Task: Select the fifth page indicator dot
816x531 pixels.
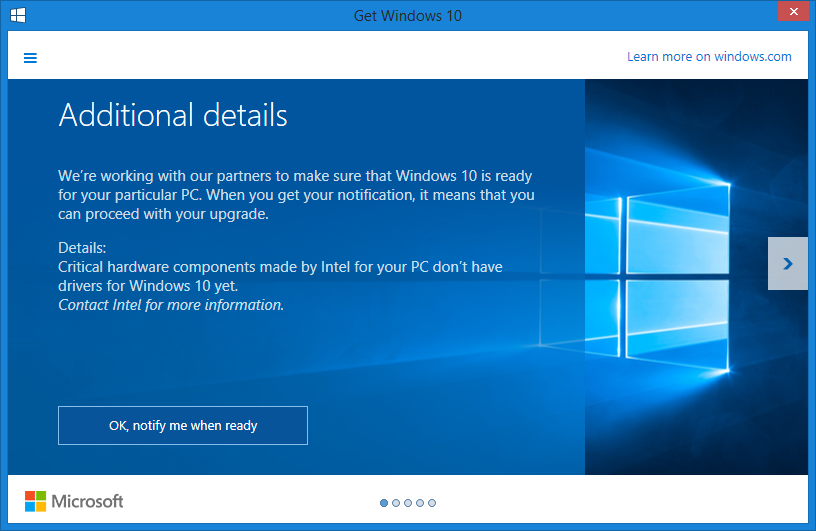Action: (x=432, y=503)
